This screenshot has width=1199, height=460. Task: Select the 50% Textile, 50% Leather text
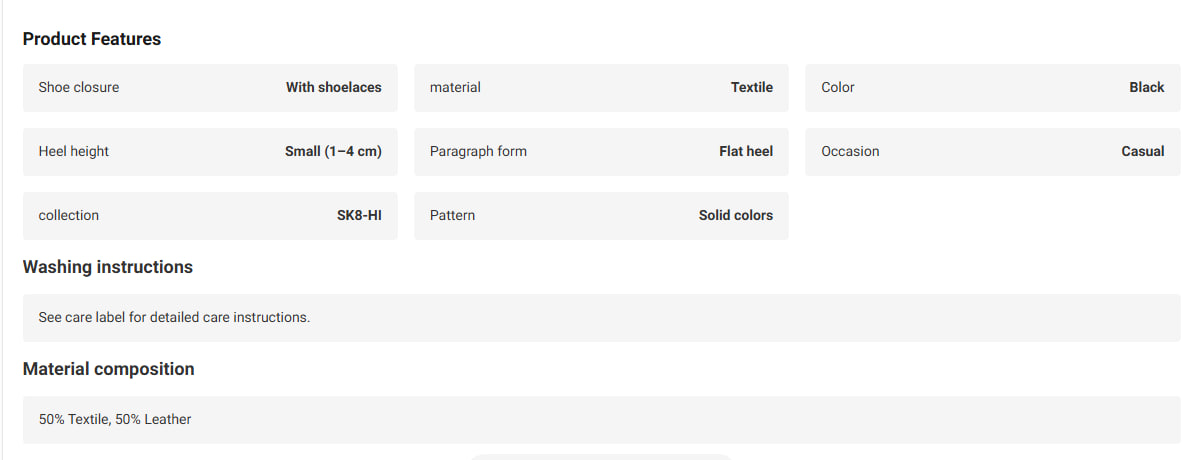[115, 420]
